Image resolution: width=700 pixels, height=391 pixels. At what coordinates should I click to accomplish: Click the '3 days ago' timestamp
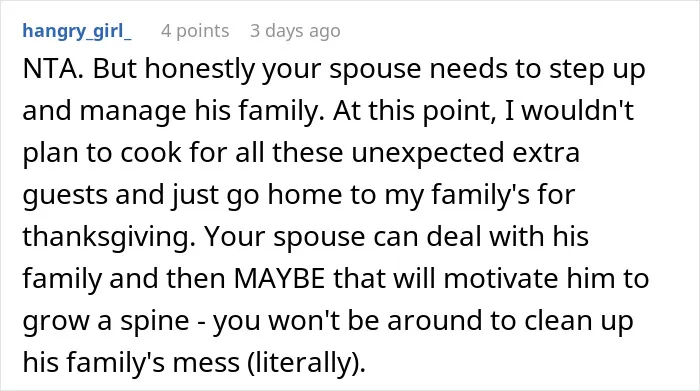click(x=295, y=31)
